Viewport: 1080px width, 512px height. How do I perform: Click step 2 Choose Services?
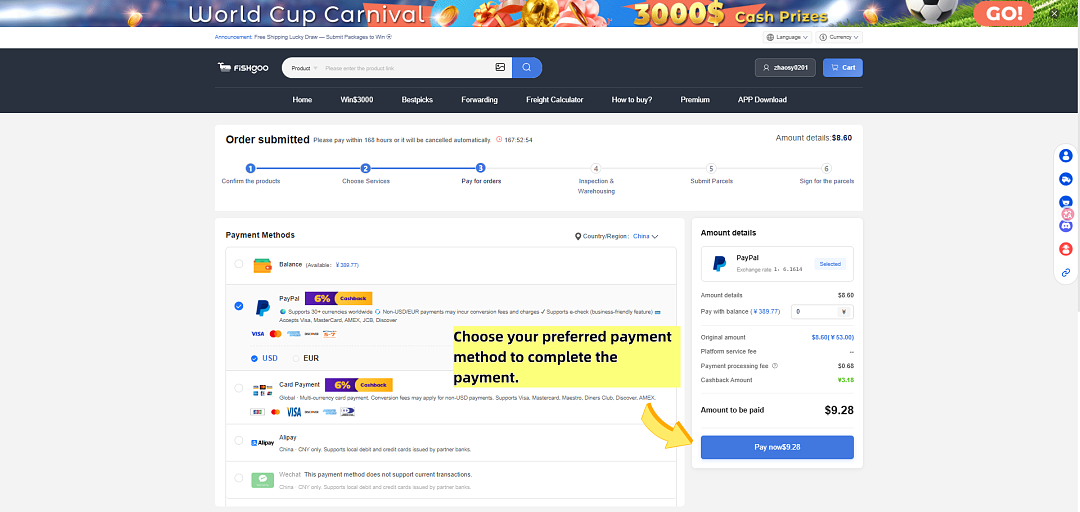[366, 174]
